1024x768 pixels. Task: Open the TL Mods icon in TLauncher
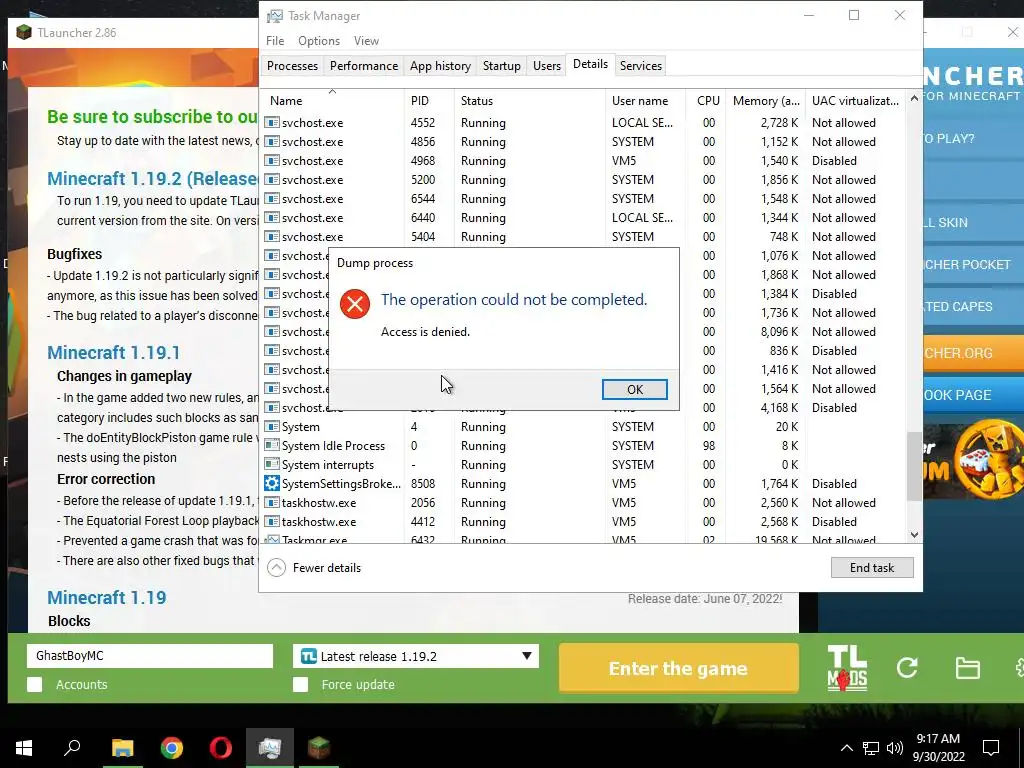pyautogui.click(x=847, y=668)
